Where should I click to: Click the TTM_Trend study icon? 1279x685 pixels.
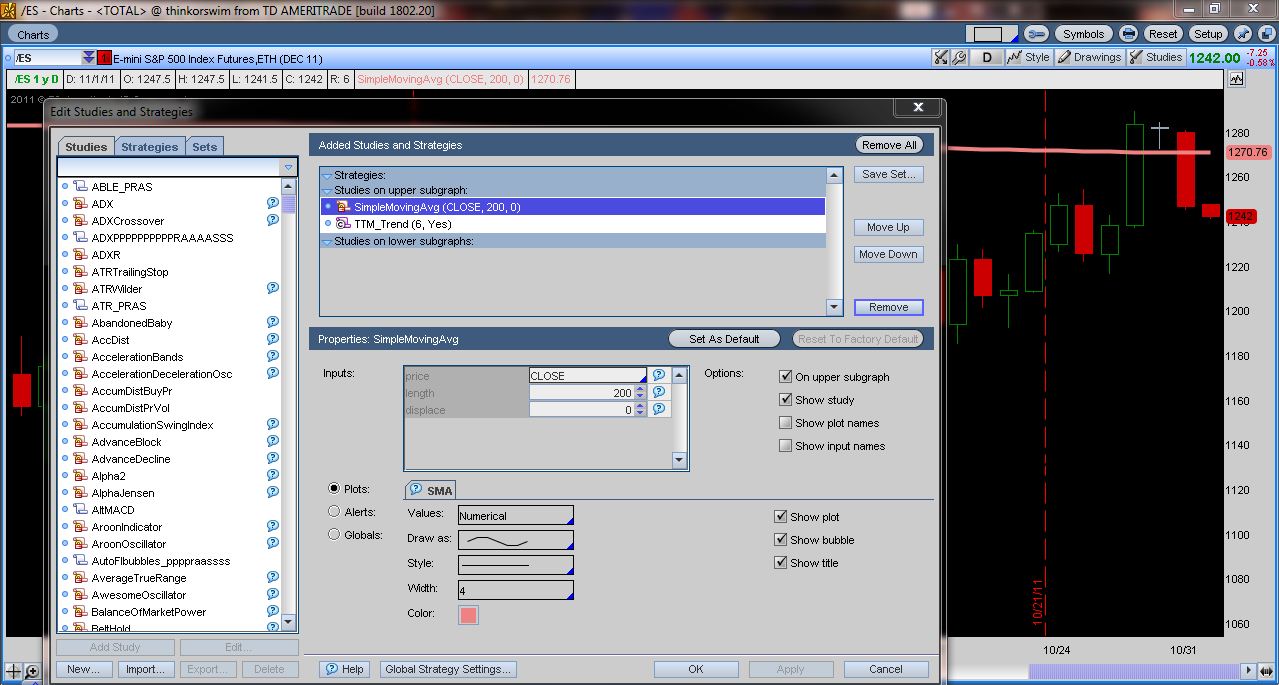343,224
